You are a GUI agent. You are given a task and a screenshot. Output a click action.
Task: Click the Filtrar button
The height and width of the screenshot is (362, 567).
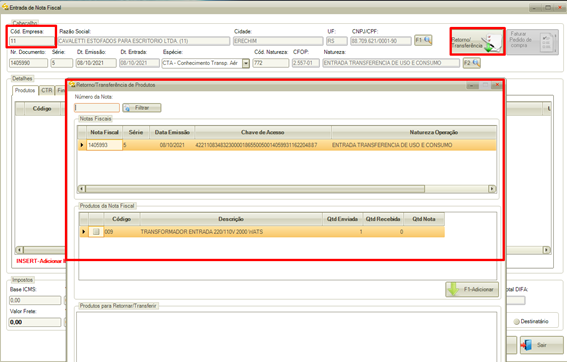point(142,108)
